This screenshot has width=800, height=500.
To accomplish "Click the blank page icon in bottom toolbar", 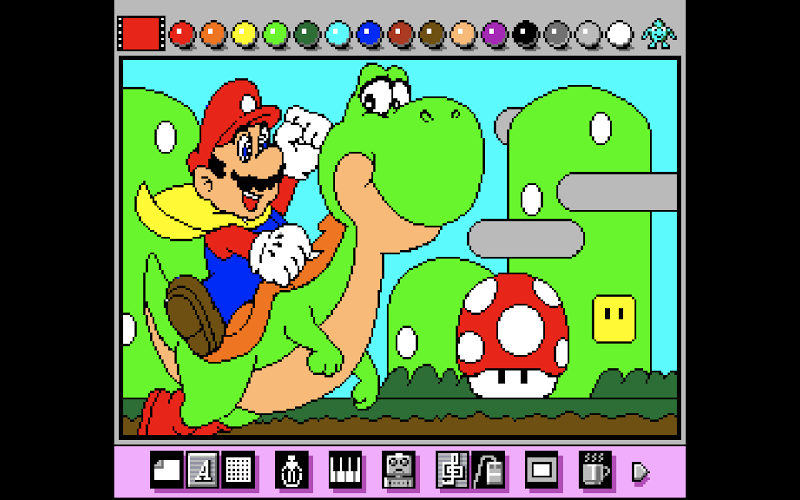I will (166, 469).
